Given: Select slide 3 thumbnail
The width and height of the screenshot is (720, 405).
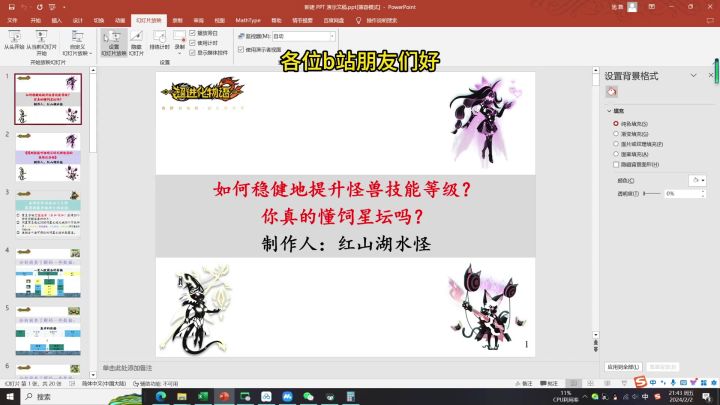Looking at the screenshot, I should 48,214.
